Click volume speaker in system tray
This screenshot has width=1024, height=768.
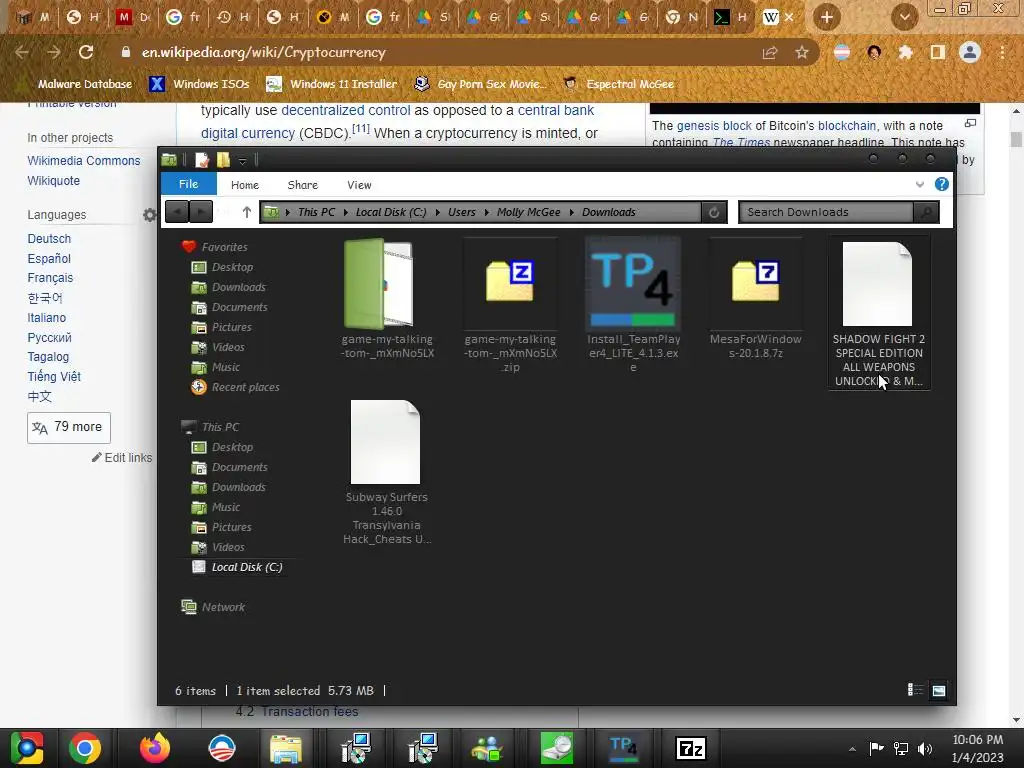click(x=924, y=748)
